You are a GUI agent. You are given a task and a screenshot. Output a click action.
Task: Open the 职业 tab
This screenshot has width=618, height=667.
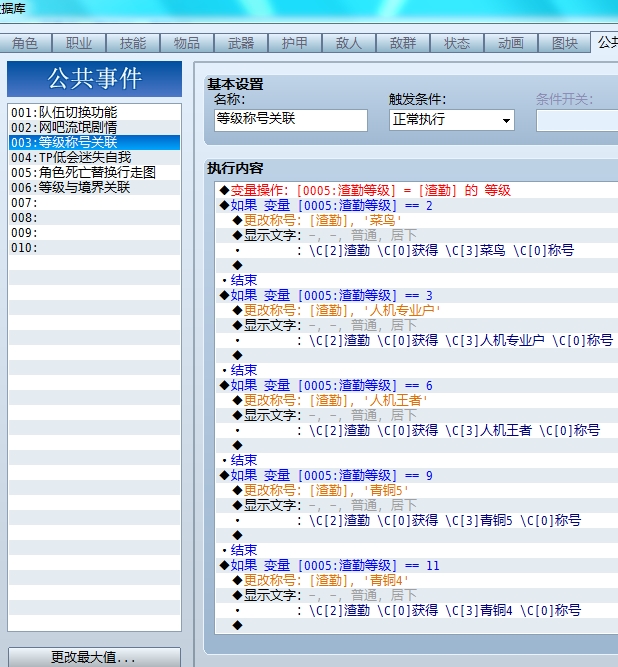tap(79, 43)
